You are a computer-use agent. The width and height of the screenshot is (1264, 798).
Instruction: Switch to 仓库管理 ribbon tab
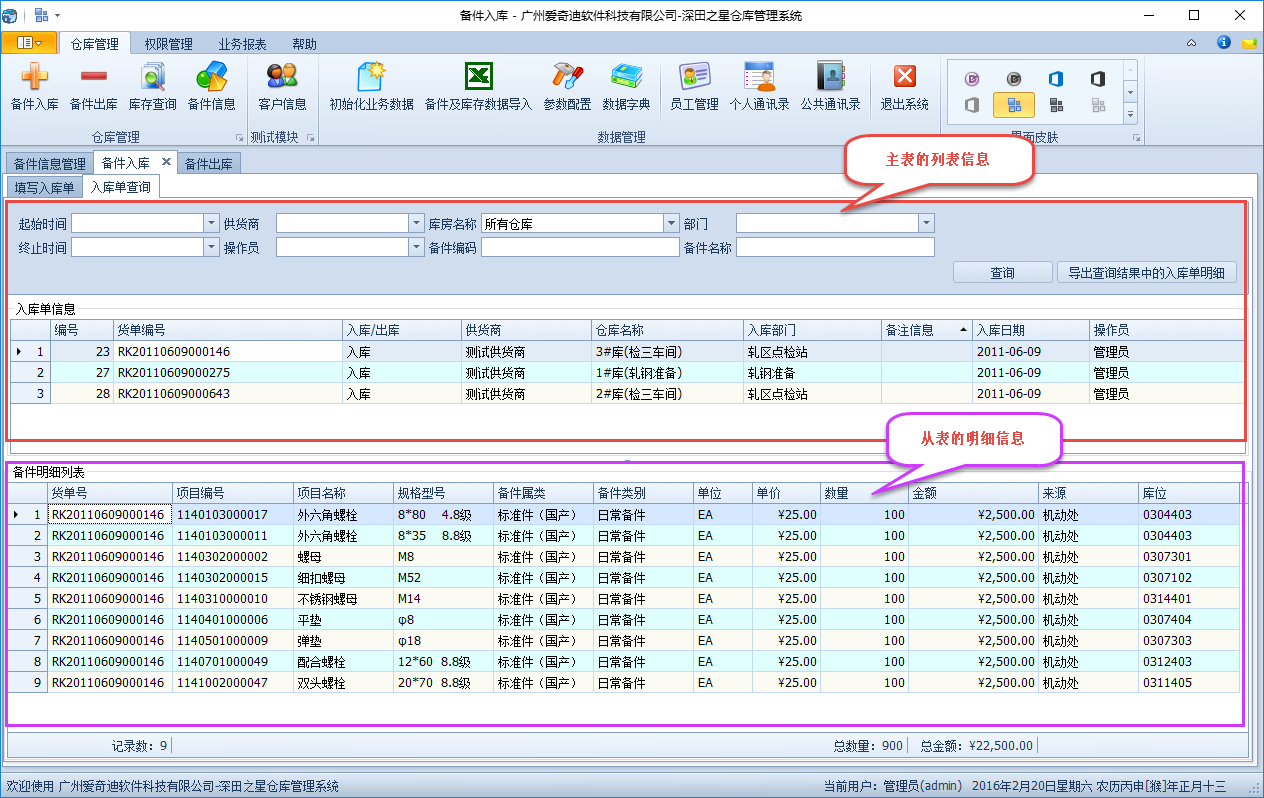pos(95,44)
